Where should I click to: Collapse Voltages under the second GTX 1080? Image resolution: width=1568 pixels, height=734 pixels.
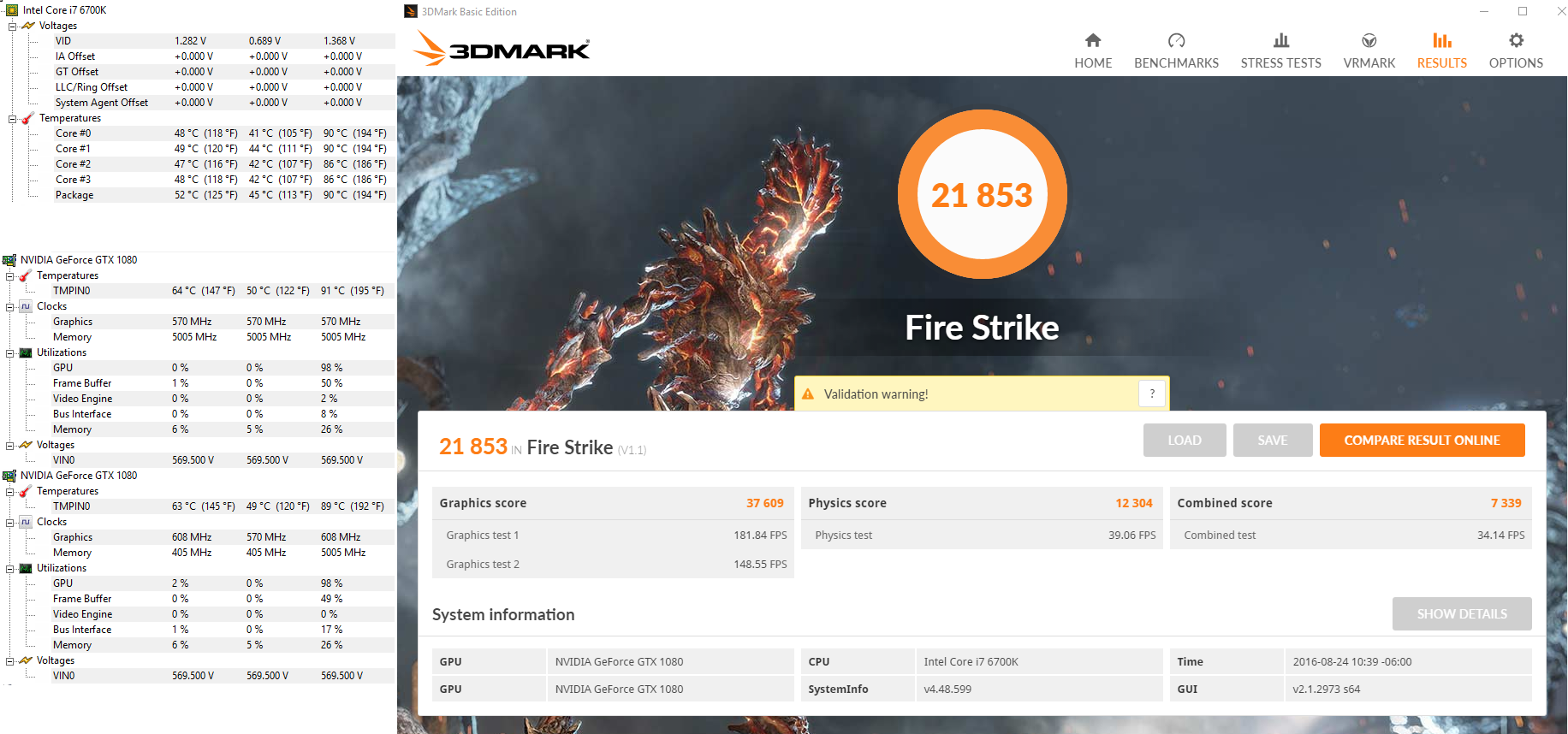(9, 660)
